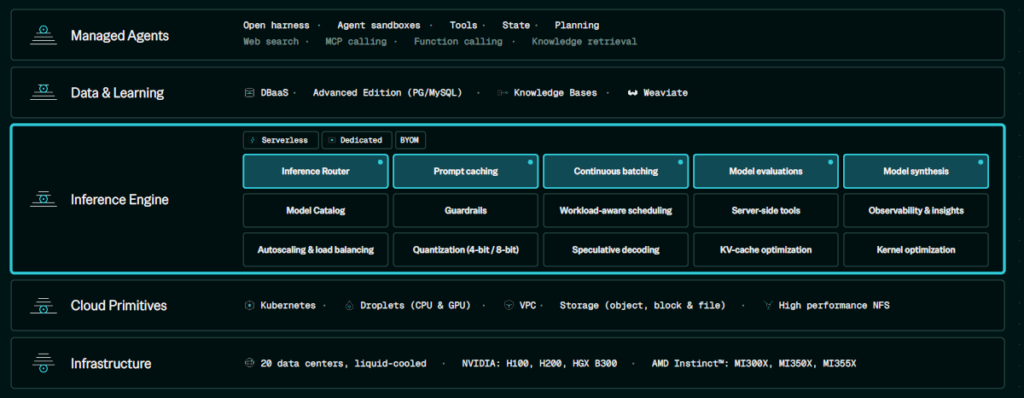Select the Workload-aware scheduling tile
Viewport: 1024px width, 398px height.
point(616,210)
